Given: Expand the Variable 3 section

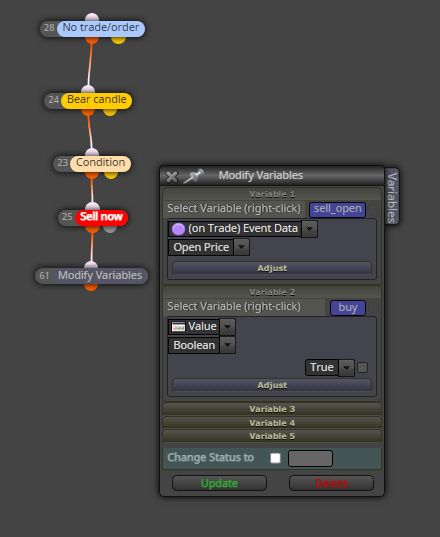Looking at the screenshot, I should pyautogui.click(x=272, y=409).
